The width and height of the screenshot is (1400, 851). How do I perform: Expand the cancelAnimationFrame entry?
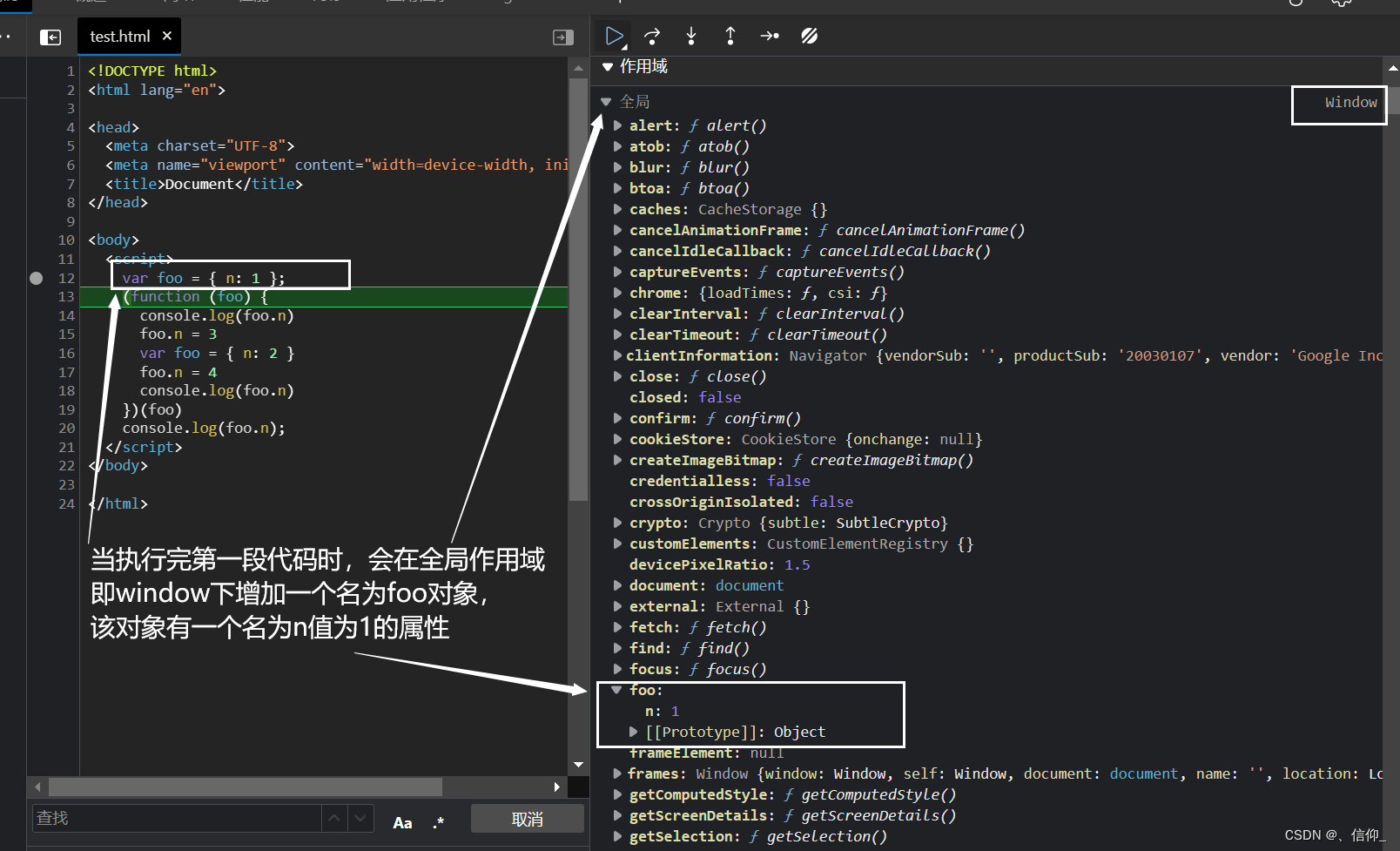(x=617, y=230)
